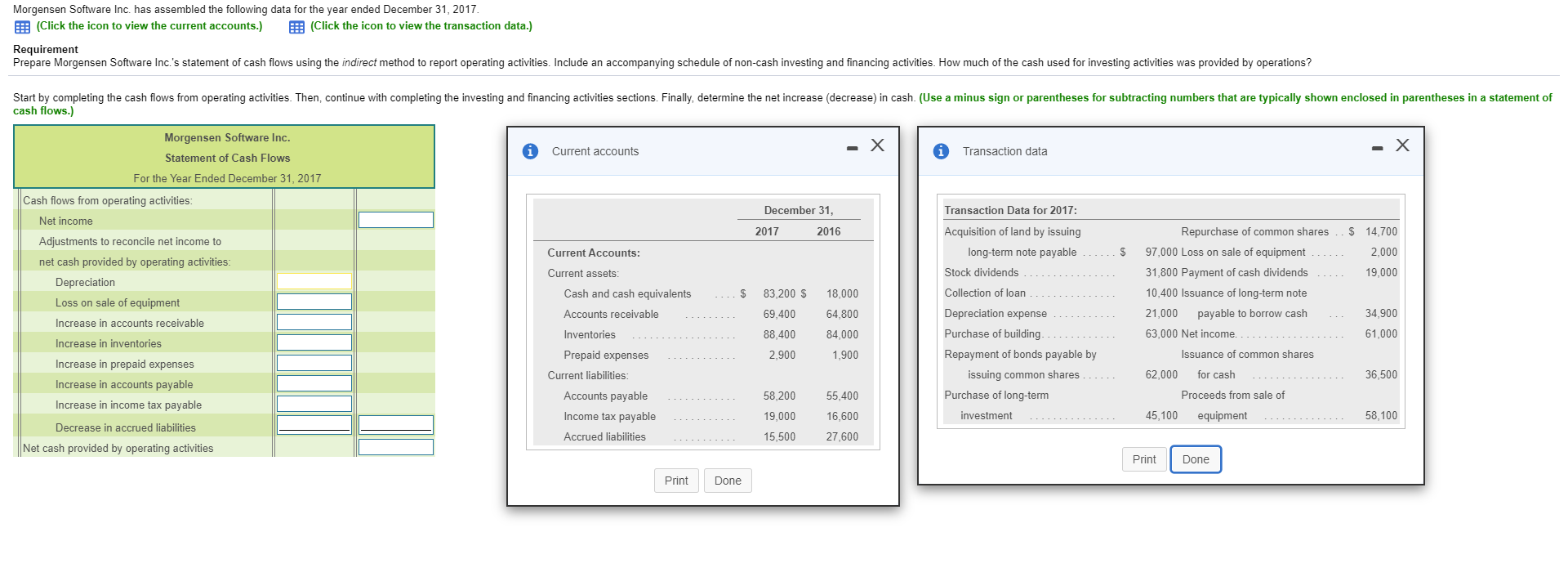The width and height of the screenshot is (1568, 577).
Task: Select the Increase in accounts receivable field
Action: [x=314, y=322]
